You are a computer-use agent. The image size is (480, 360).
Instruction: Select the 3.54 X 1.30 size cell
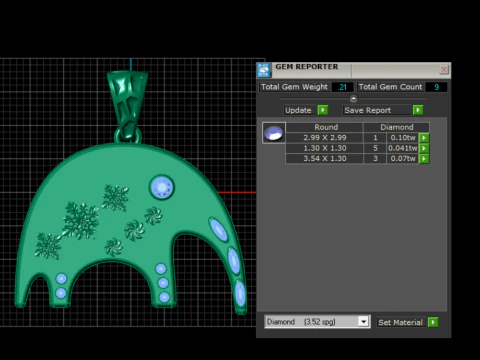[324, 158]
